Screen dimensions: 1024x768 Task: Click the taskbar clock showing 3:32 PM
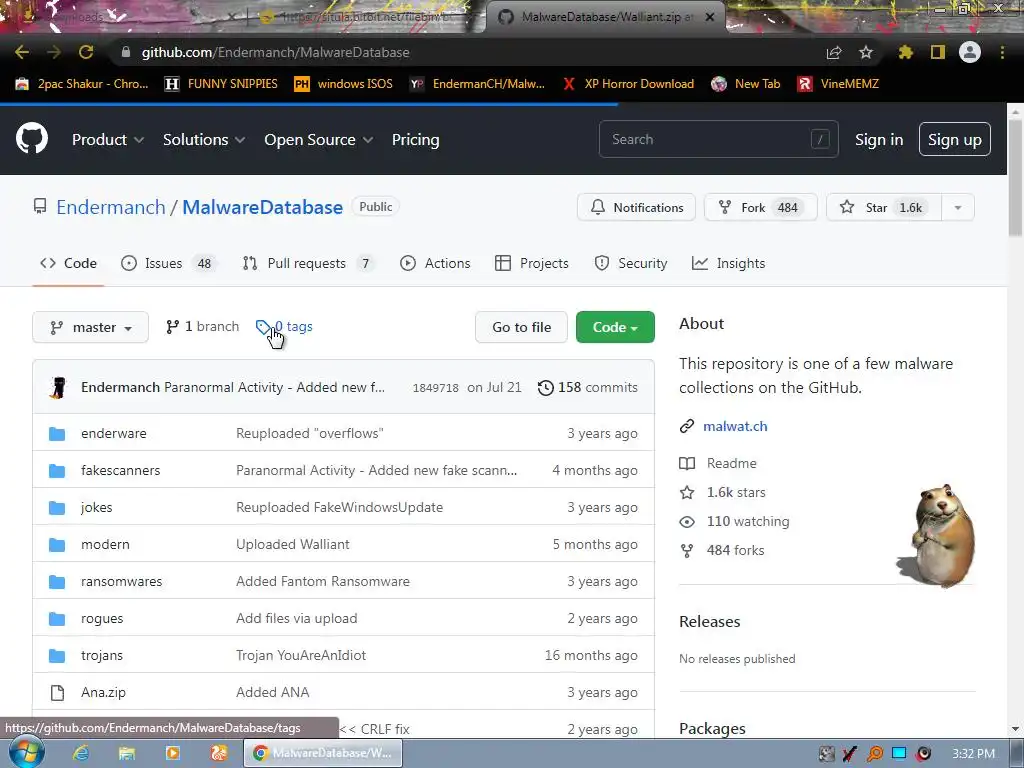click(x=973, y=754)
